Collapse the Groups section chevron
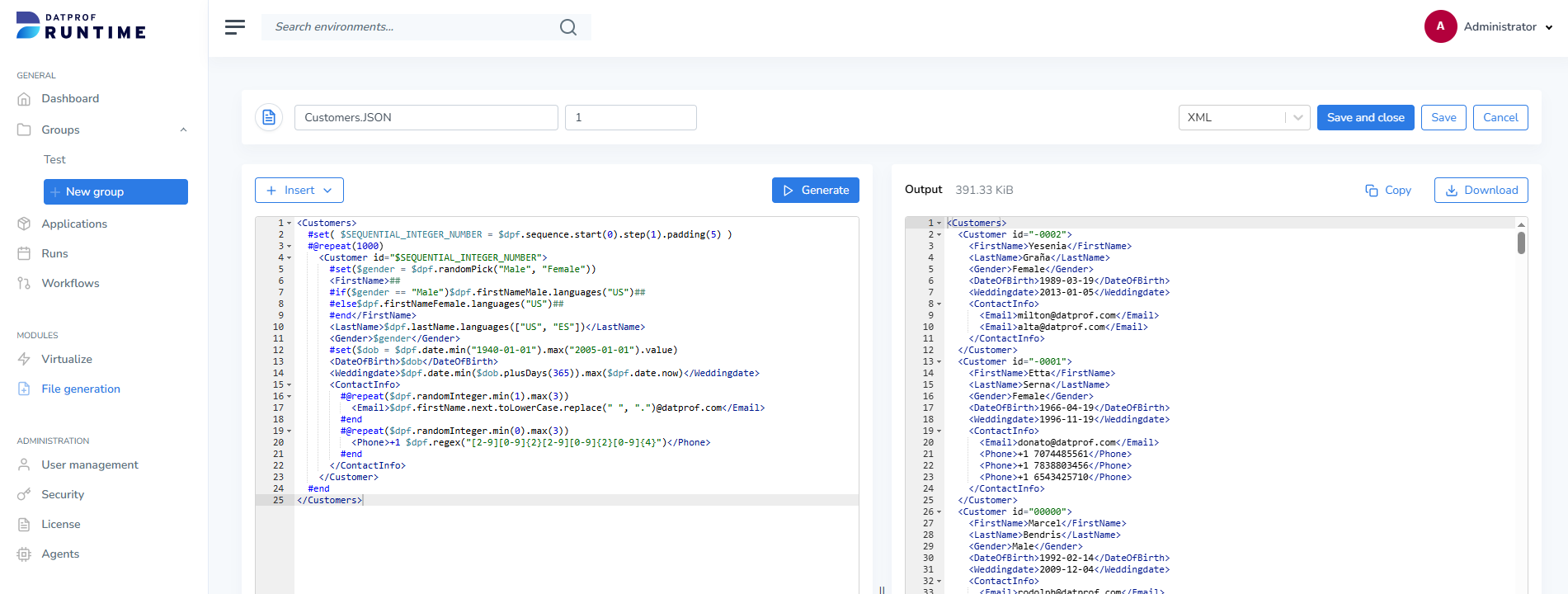 (183, 130)
